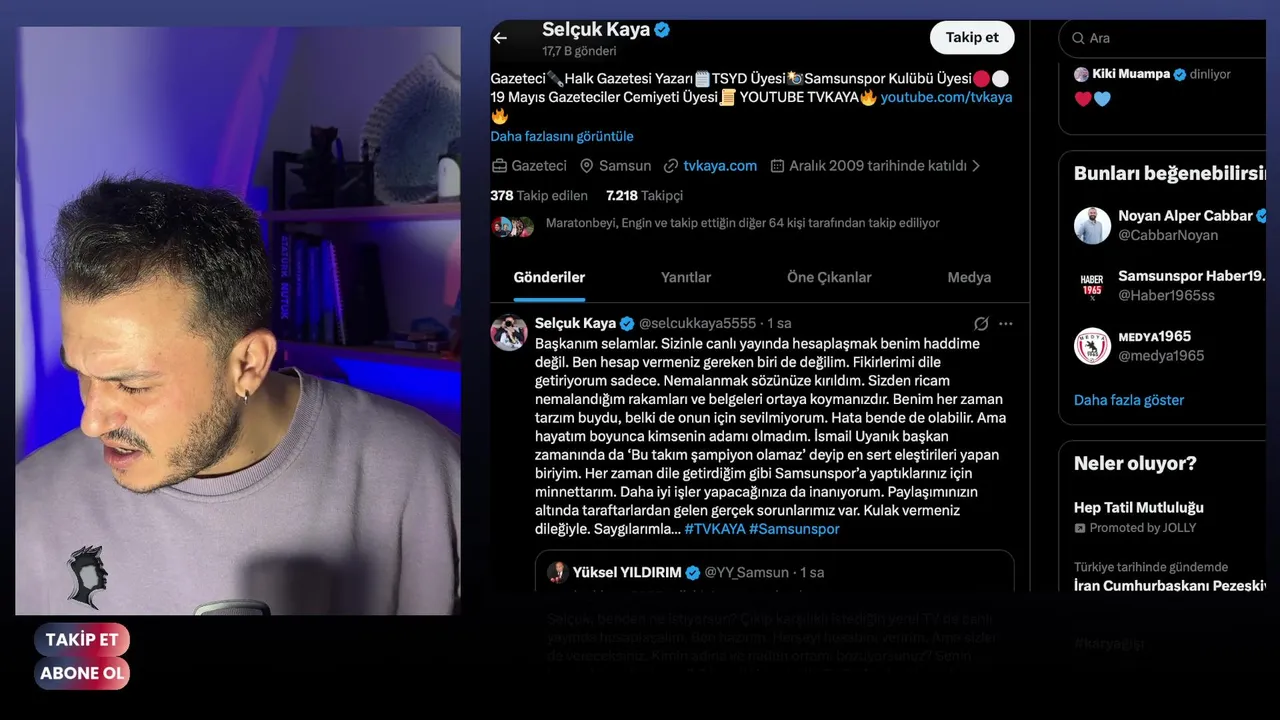Click Selçuk Kaya's avatar in the tweet
The image size is (1280, 720).
click(x=509, y=333)
